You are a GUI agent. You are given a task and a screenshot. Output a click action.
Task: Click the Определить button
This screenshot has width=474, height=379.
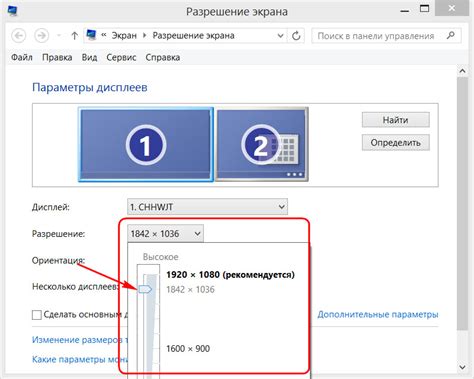pyautogui.click(x=396, y=143)
